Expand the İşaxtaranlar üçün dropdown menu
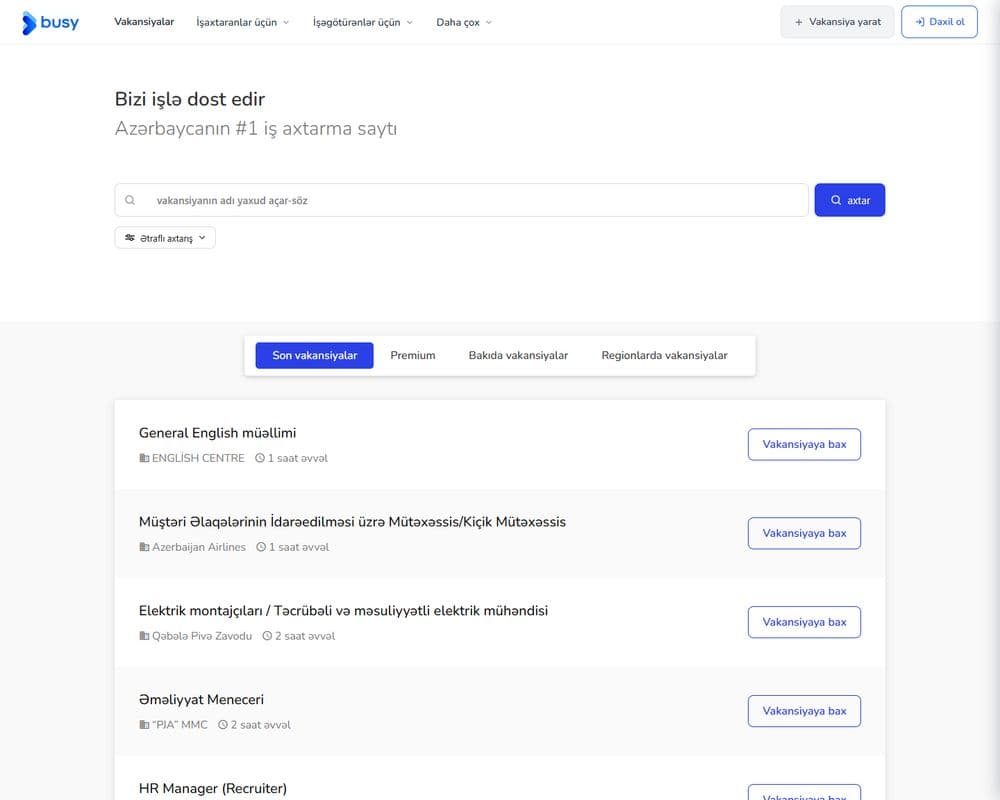The image size is (1000, 800). (x=243, y=22)
